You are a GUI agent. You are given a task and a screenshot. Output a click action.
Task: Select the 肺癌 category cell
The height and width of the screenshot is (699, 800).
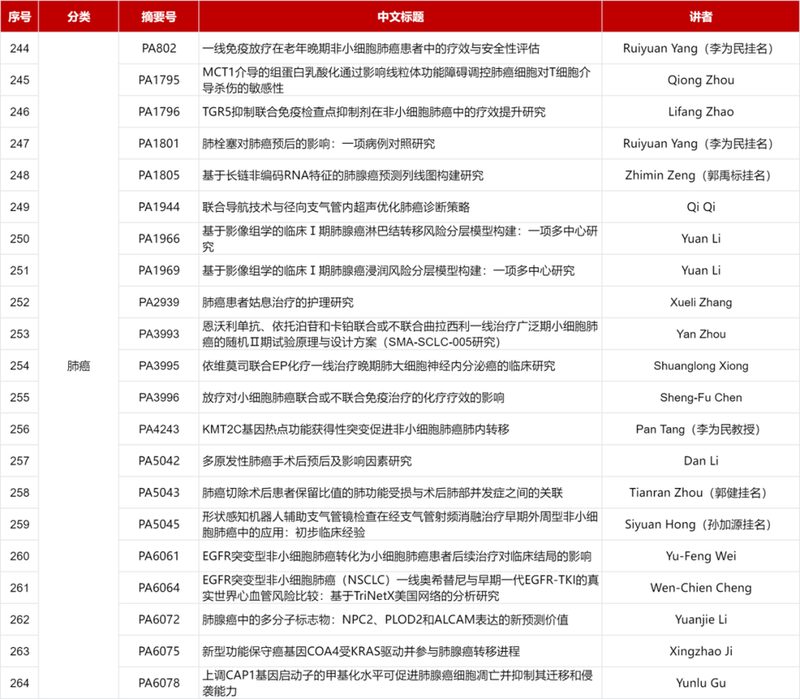(x=78, y=366)
